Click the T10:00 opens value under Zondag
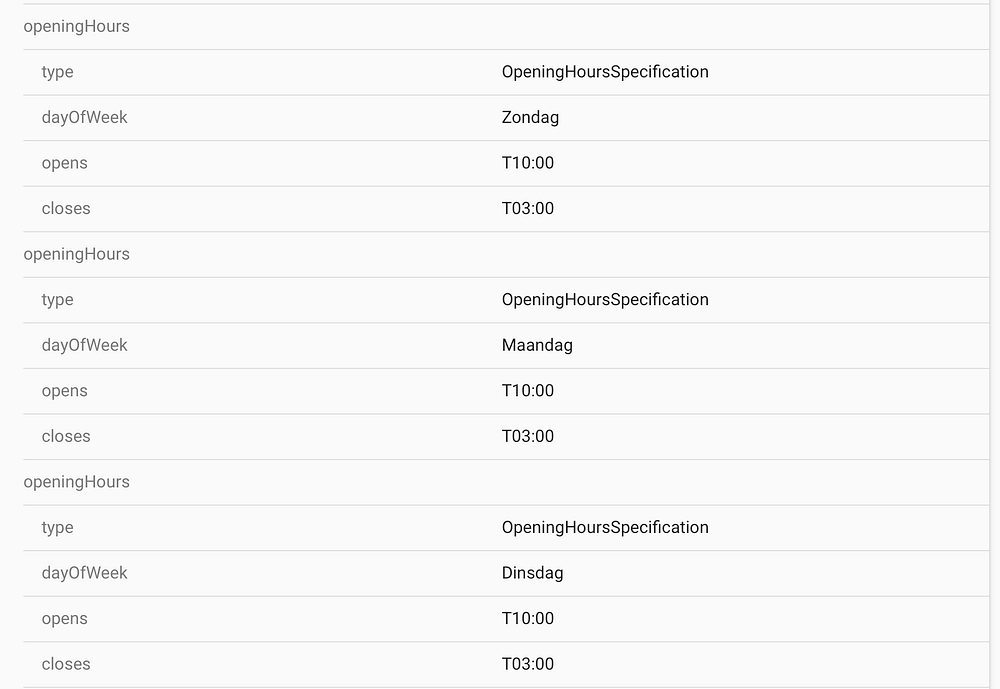 (528, 163)
